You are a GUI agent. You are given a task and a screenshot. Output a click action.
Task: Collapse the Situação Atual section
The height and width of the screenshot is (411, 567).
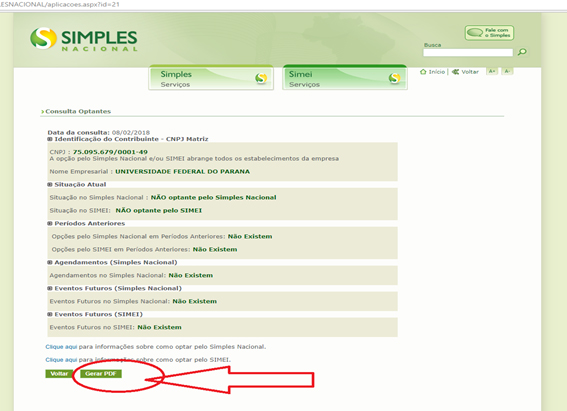coord(50,184)
